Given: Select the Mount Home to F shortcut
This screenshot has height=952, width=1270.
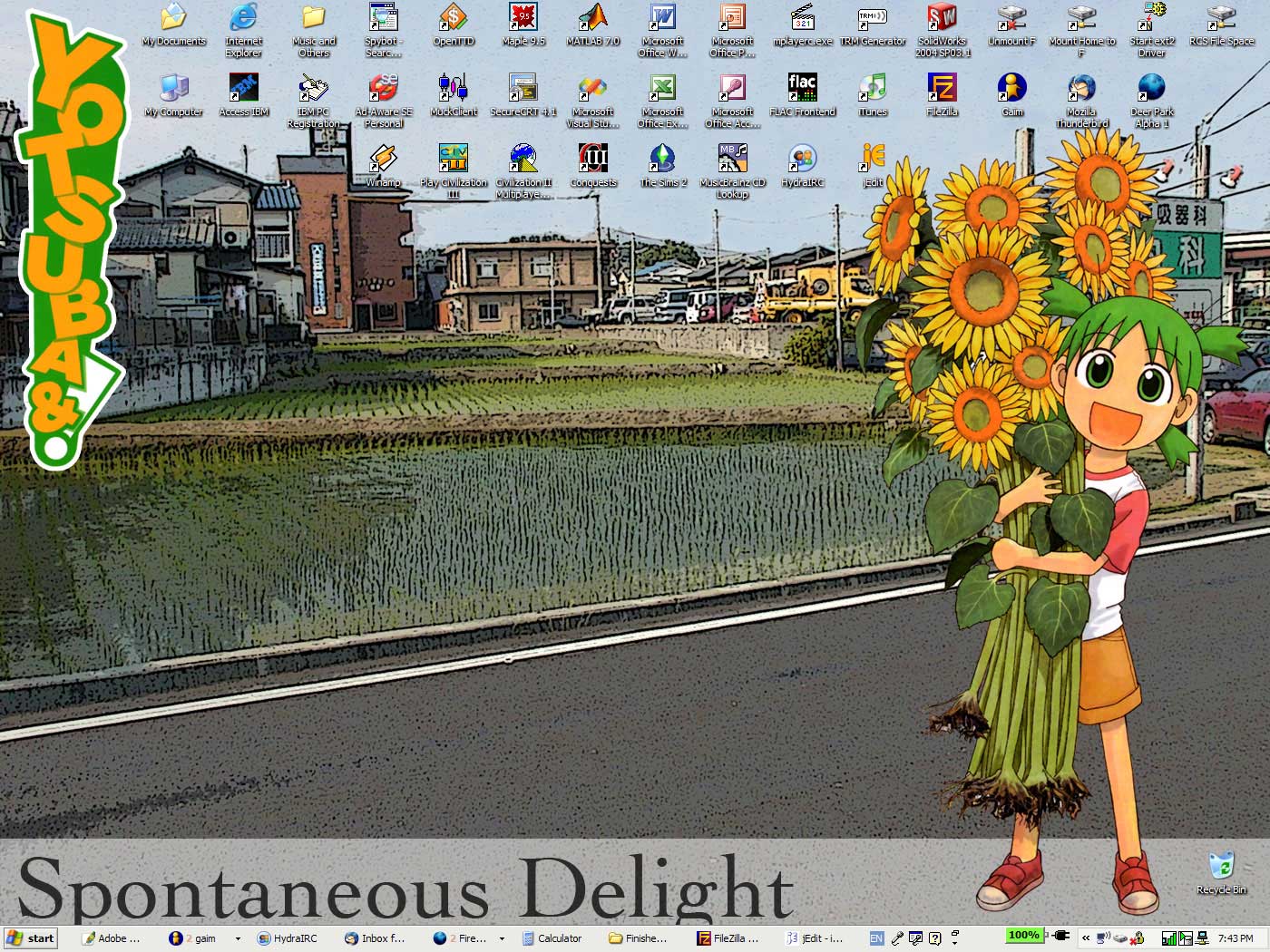Looking at the screenshot, I should click(x=1082, y=30).
